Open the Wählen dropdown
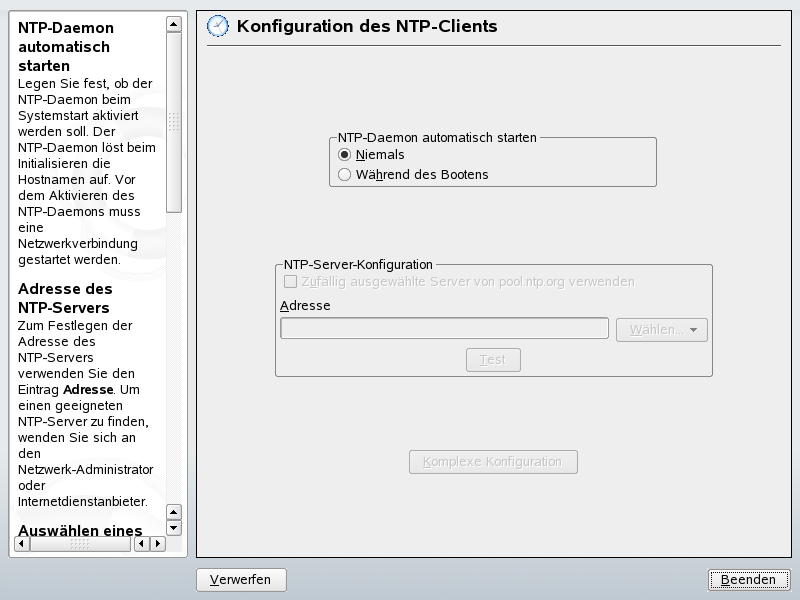The image size is (800, 600). (661, 327)
